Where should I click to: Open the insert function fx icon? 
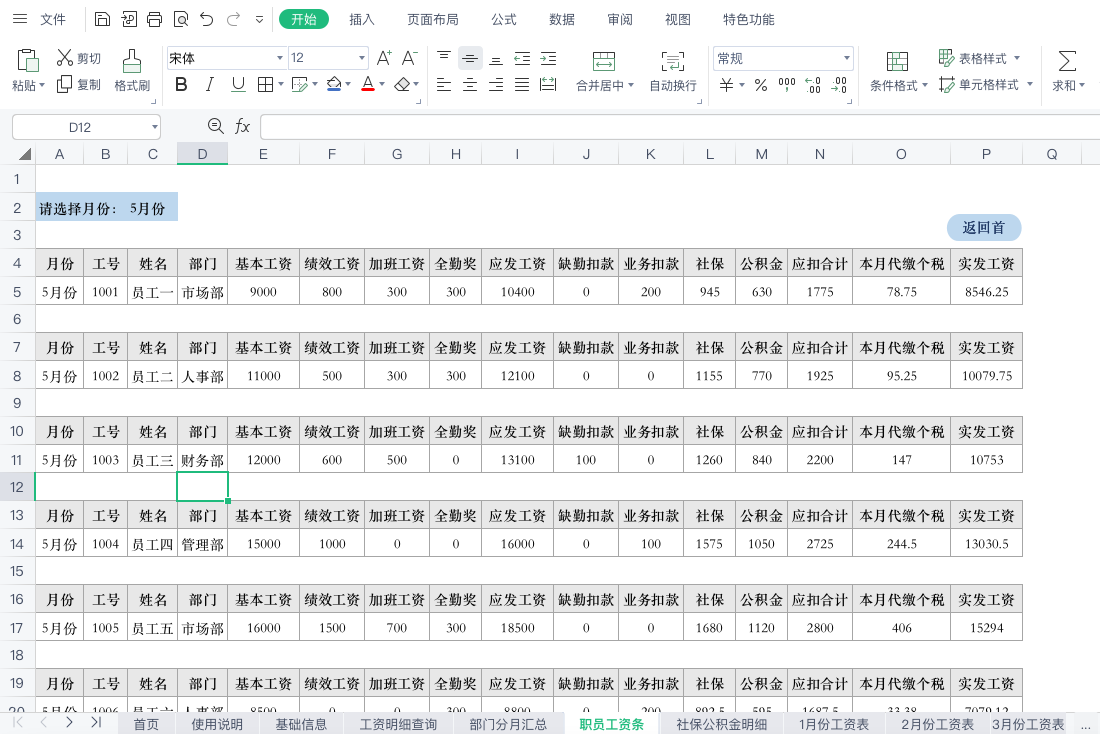tap(242, 126)
